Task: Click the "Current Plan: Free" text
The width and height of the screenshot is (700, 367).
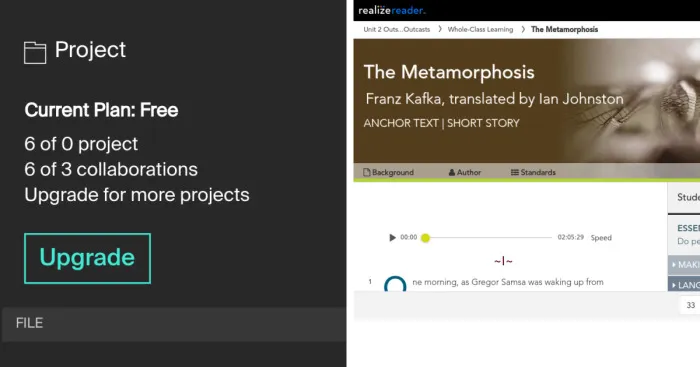Action: pyautogui.click(x=101, y=110)
